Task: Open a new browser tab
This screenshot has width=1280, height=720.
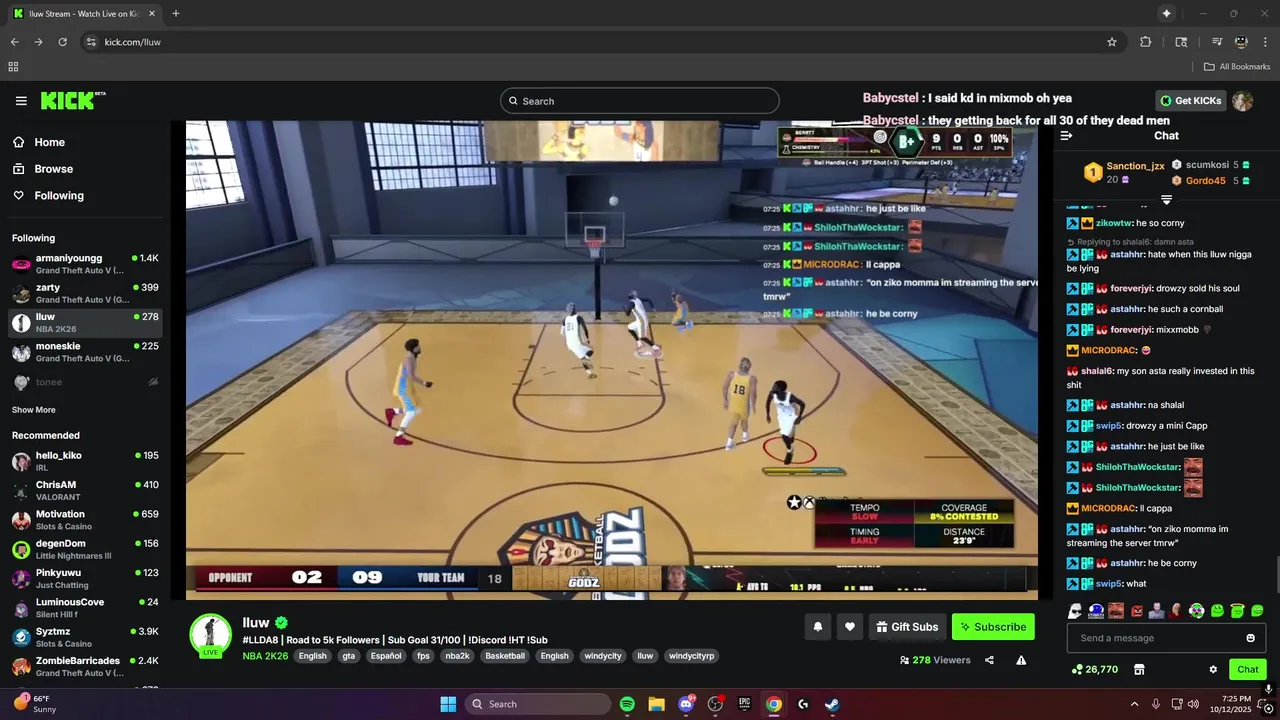Action: 176,14
